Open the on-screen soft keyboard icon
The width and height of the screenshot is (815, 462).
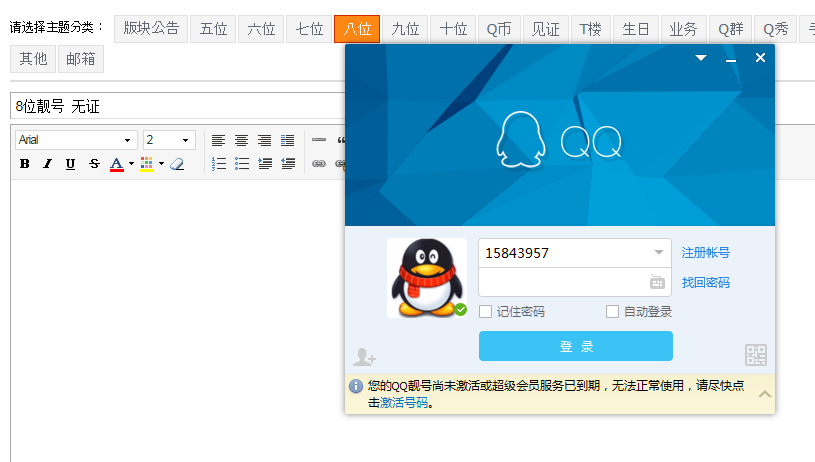(657, 282)
